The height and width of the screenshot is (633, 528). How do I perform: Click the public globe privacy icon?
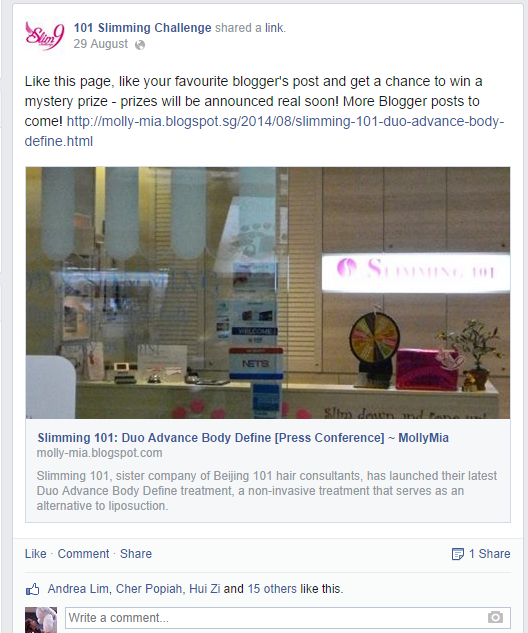coord(140,45)
